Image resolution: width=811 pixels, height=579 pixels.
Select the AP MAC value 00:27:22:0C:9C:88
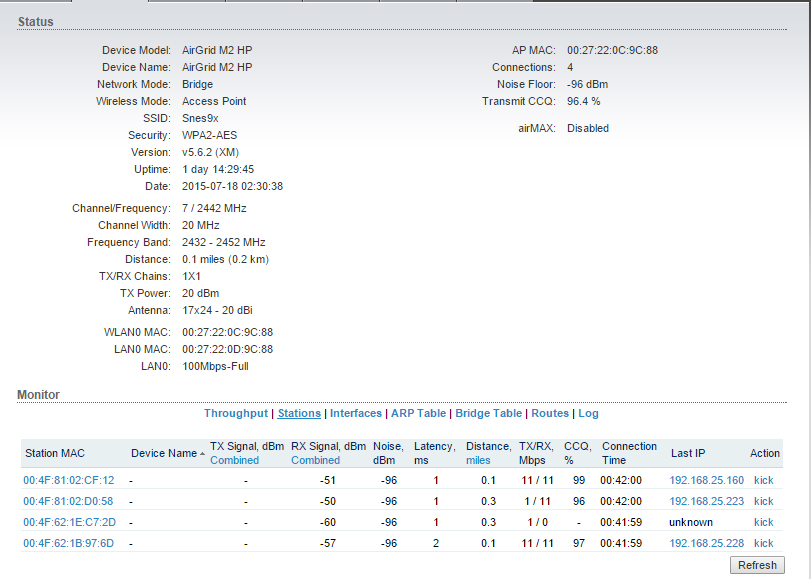pyautogui.click(x=612, y=50)
